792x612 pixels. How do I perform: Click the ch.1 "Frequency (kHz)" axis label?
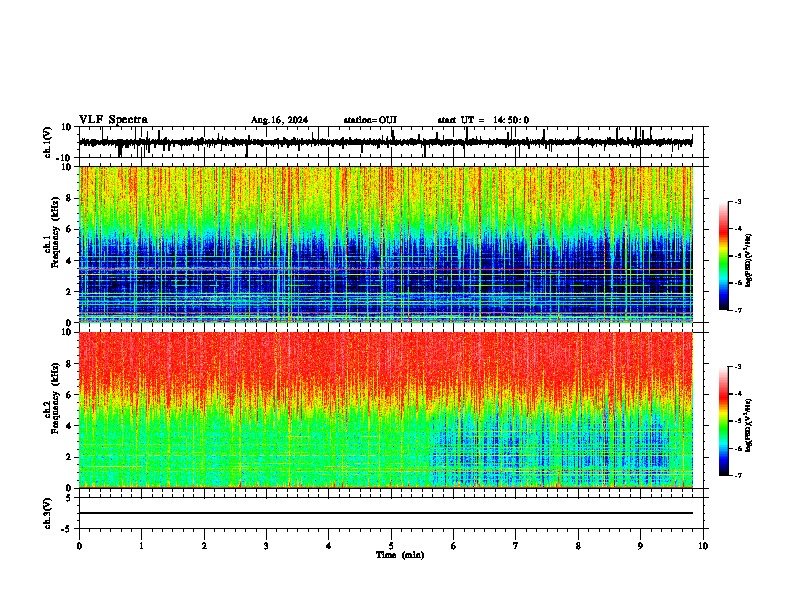[x=55, y=232]
